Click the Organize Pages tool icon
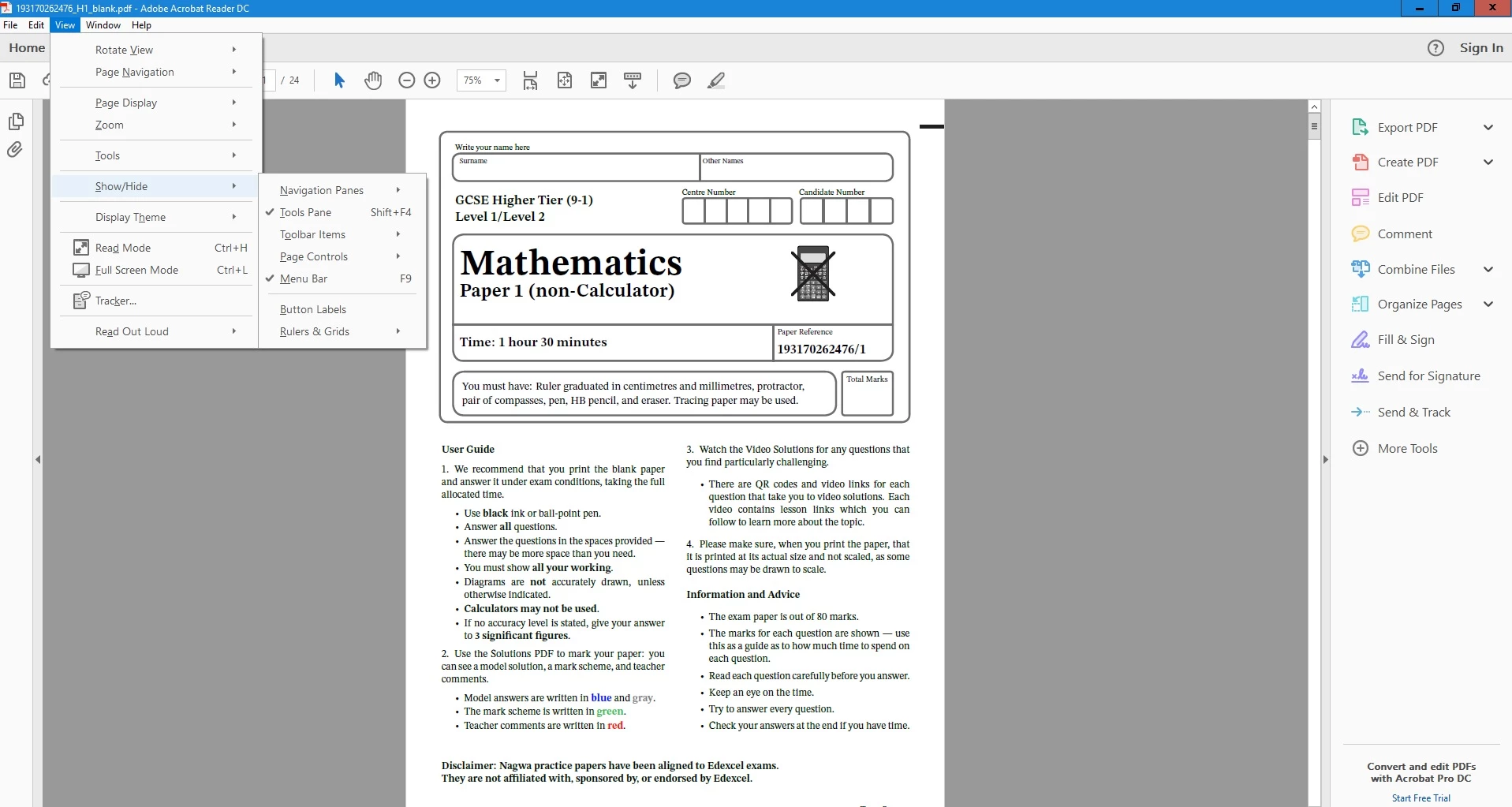 pyautogui.click(x=1361, y=304)
